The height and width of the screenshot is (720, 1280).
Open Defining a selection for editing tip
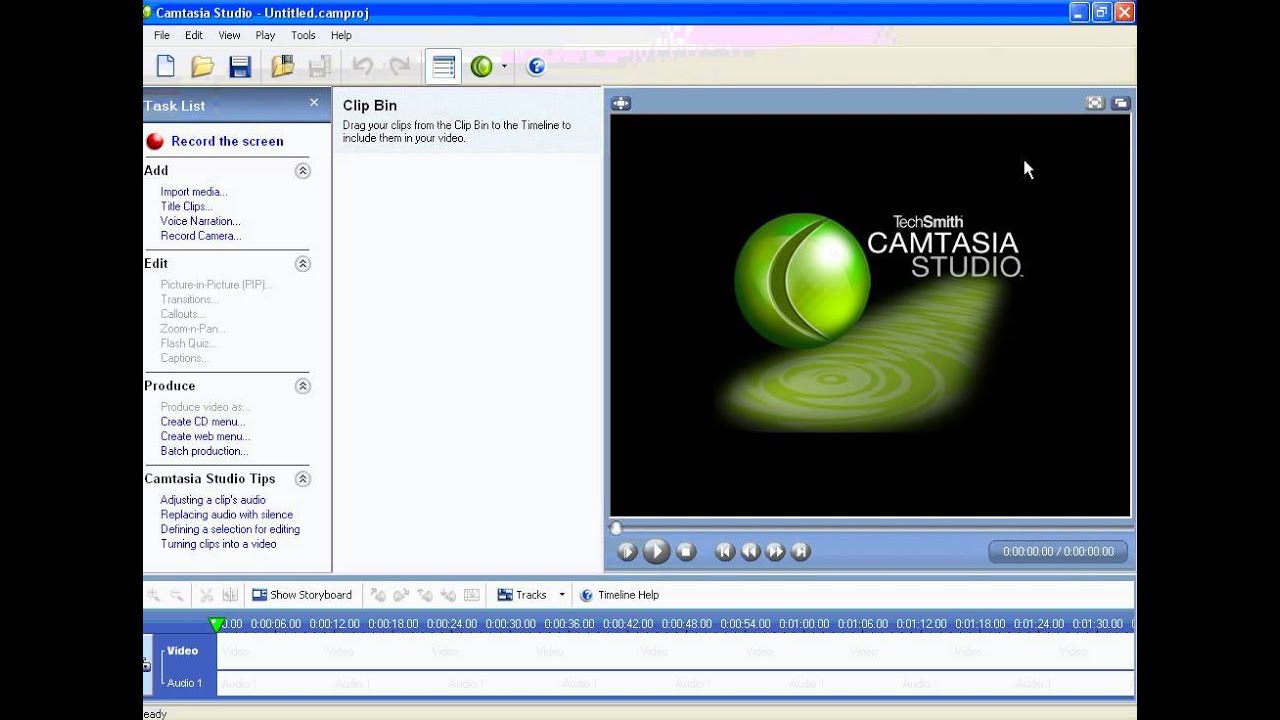pos(230,530)
